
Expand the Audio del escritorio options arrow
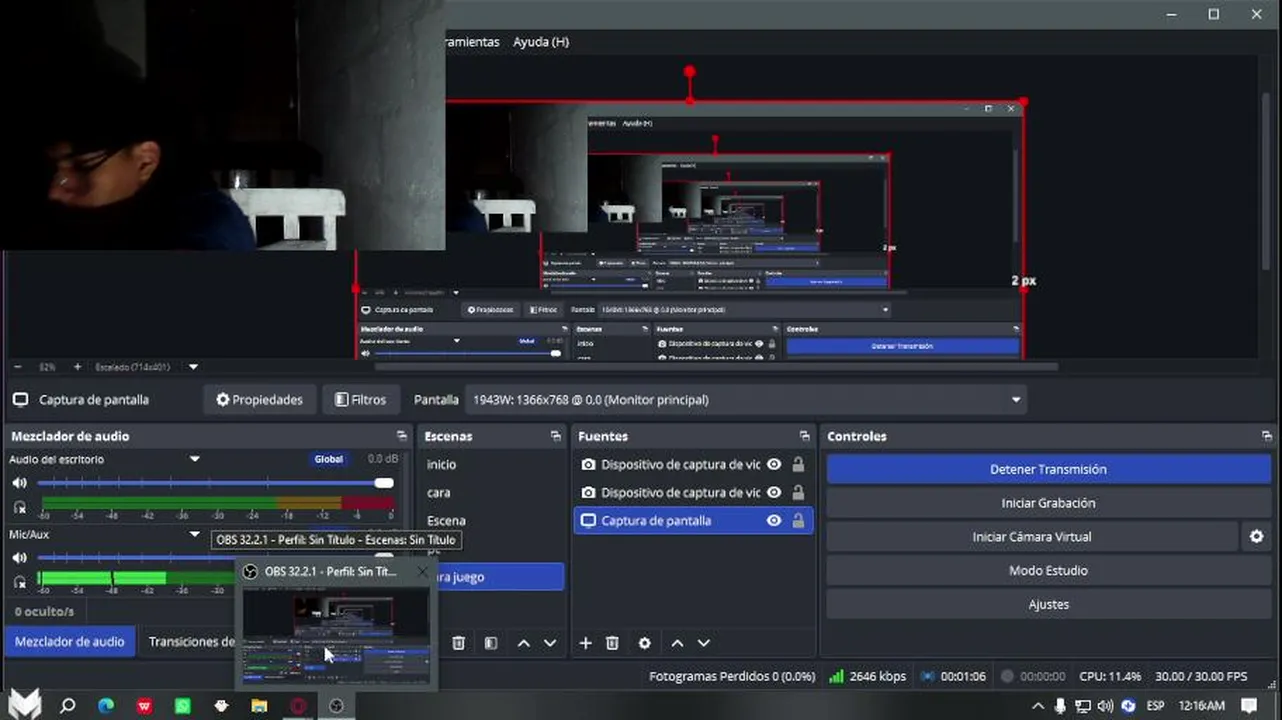pos(195,459)
